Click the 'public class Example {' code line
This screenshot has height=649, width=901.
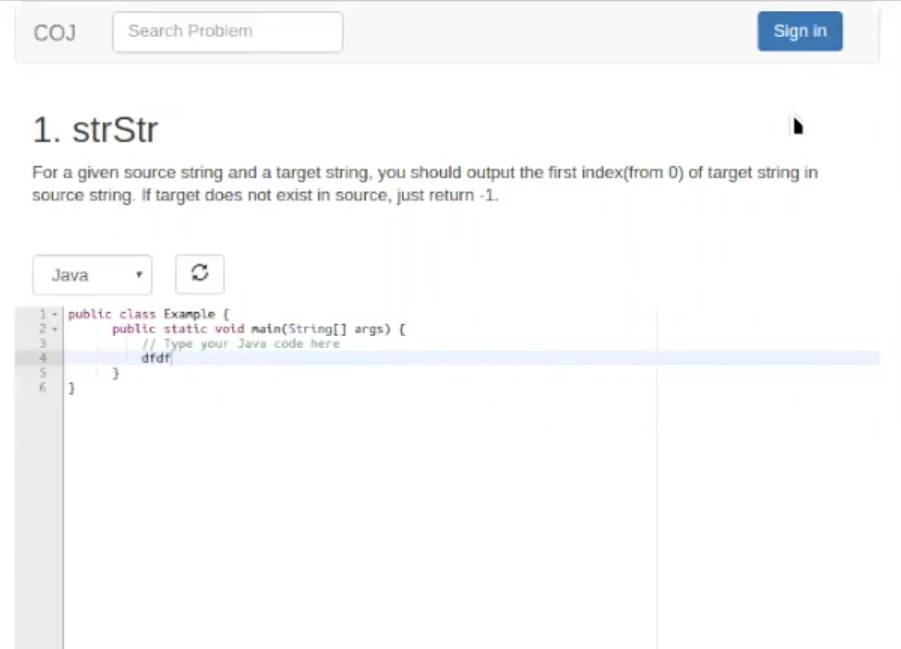click(148, 314)
